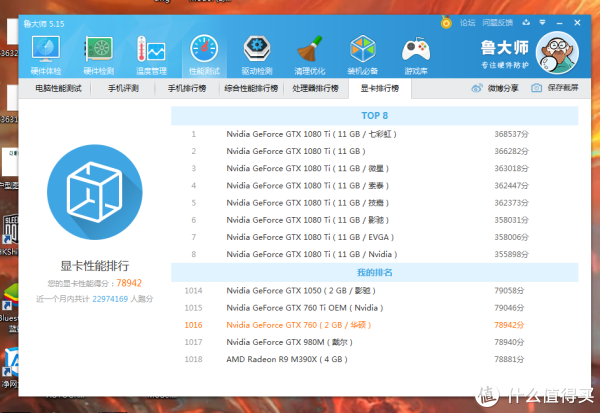600x413 pixels.
Task: Select rank 6 GTX 1080 Ti 影驰 row
Action: tap(374, 220)
